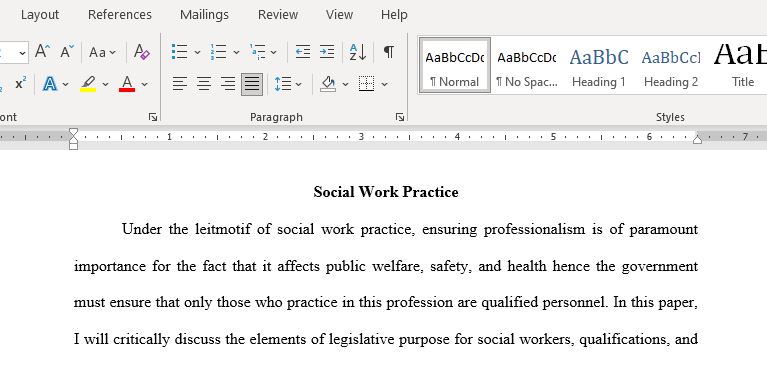Image resolution: width=767 pixels, height=368 pixels.
Task: Select the first line indent marker on ruler
Action: click(73, 133)
